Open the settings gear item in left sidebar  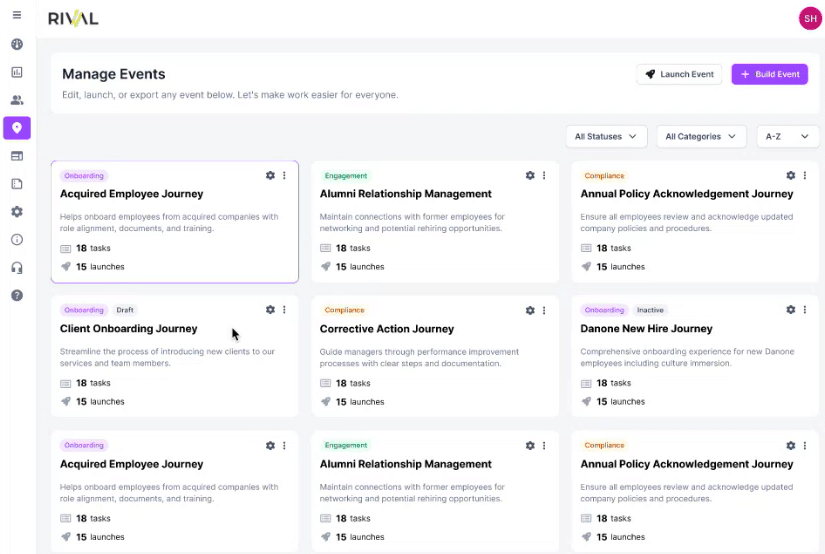click(17, 212)
